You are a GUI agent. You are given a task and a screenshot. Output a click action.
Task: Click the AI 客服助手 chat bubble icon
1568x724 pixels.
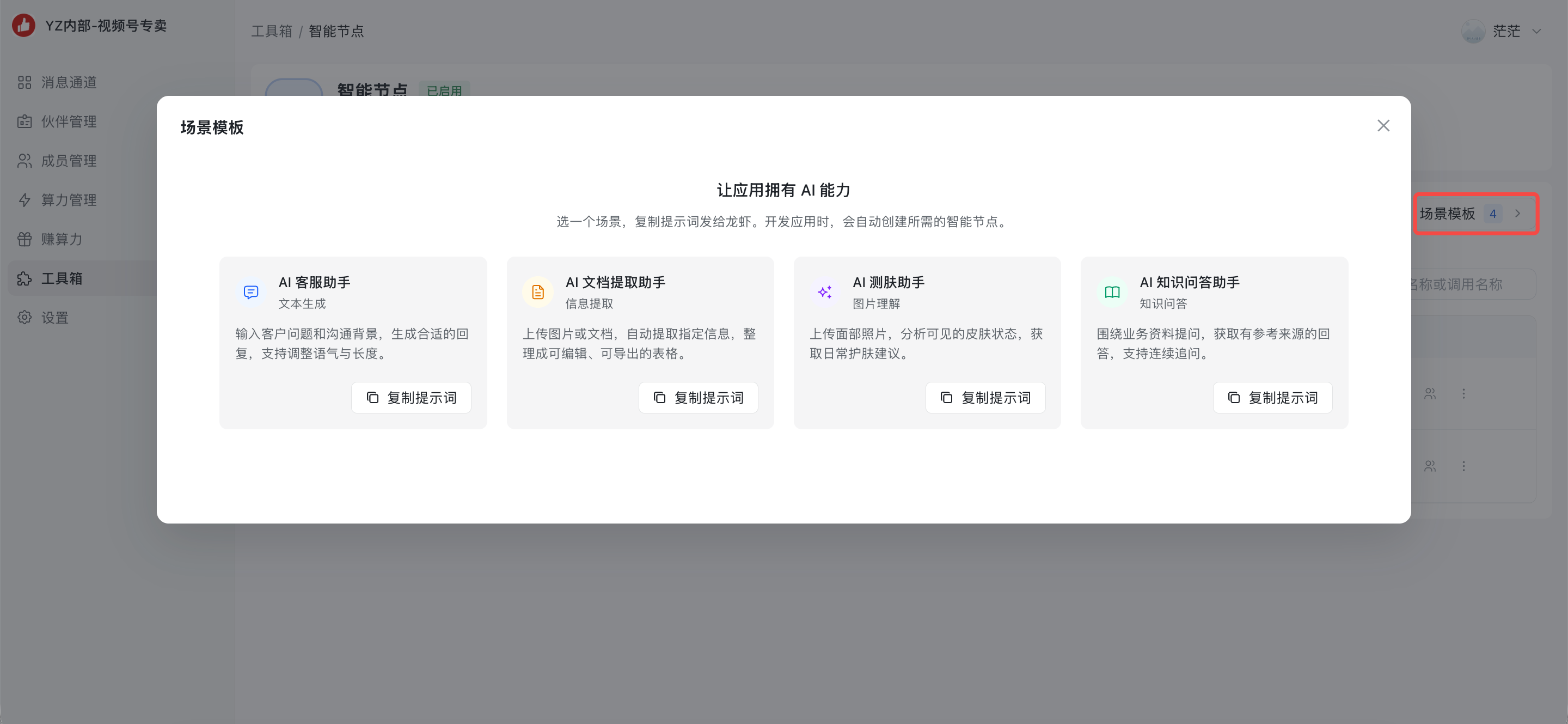pyautogui.click(x=251, y=293)
